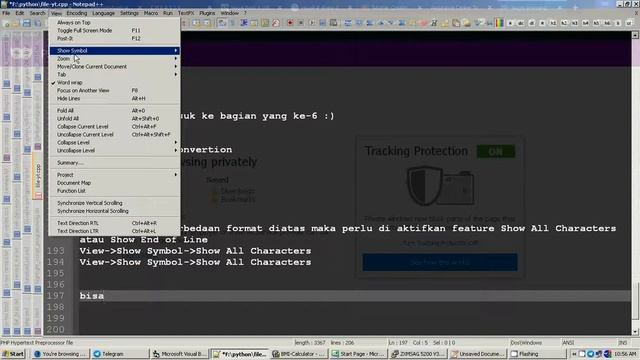Expand the Zoom submenu
The width and height of the screenshot is (640, 360).
pos(114,59)
